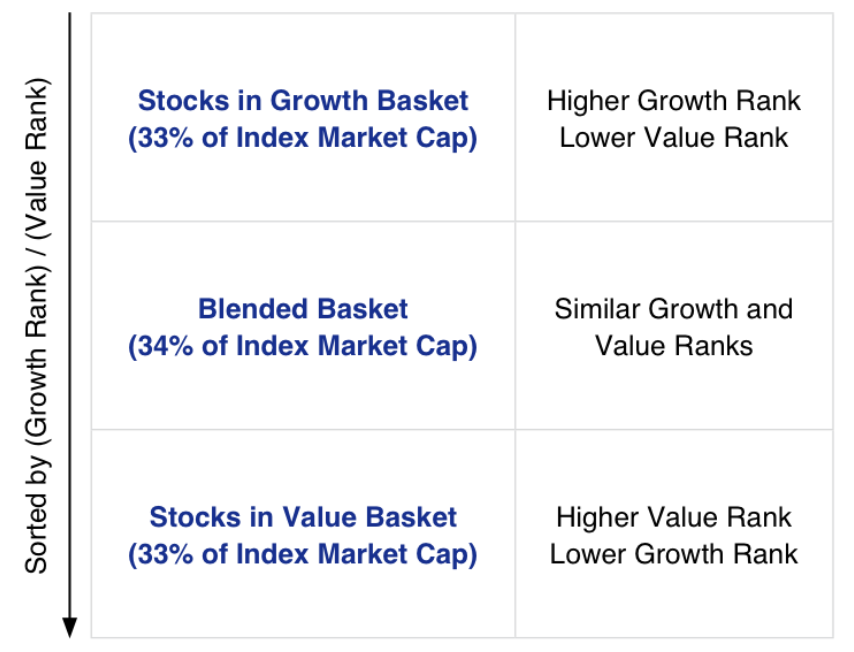The height and width of the screenshot is (652, 854).
Task: Click the top end of the vertical sort arrow
Action: click(70, 17)
